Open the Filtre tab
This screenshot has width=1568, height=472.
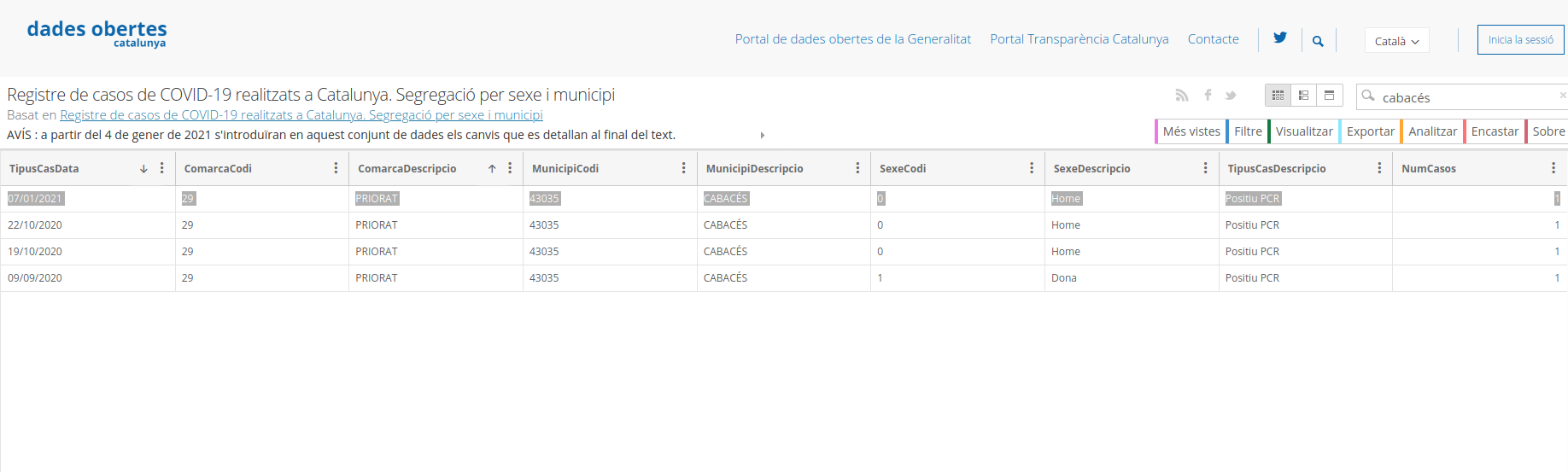coord(1248,131)
